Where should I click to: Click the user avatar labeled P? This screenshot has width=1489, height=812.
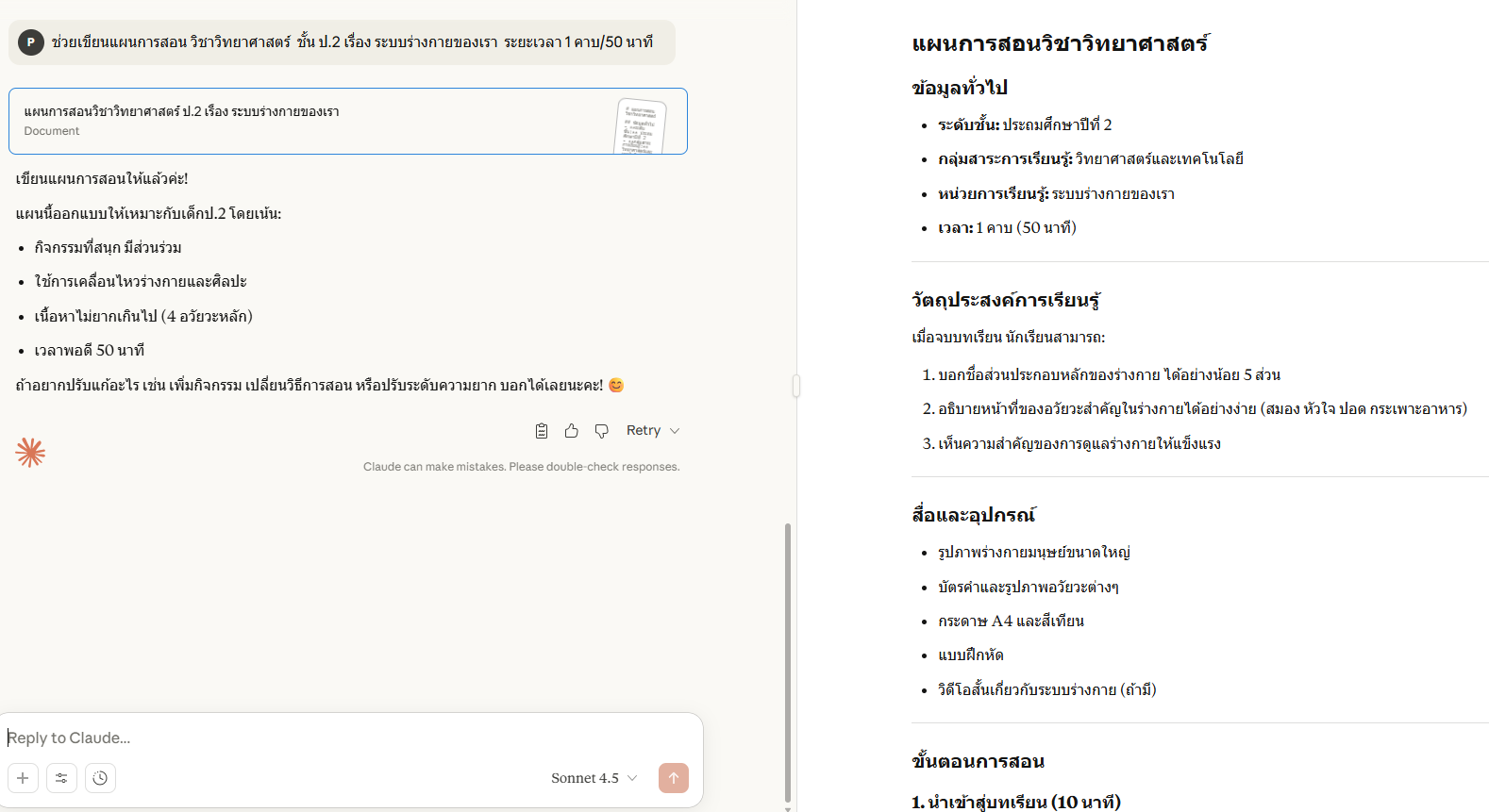(31, 42)
